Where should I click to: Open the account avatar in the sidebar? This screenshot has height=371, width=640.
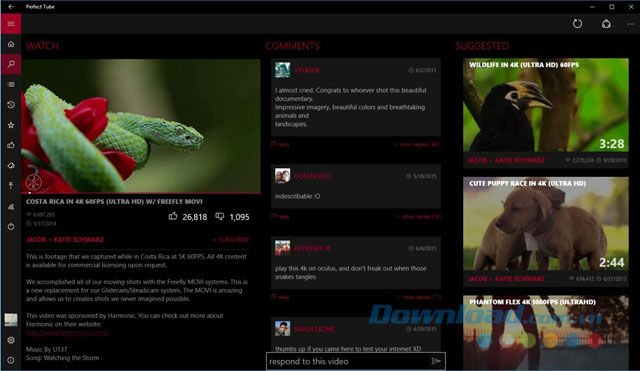point(11,320)
